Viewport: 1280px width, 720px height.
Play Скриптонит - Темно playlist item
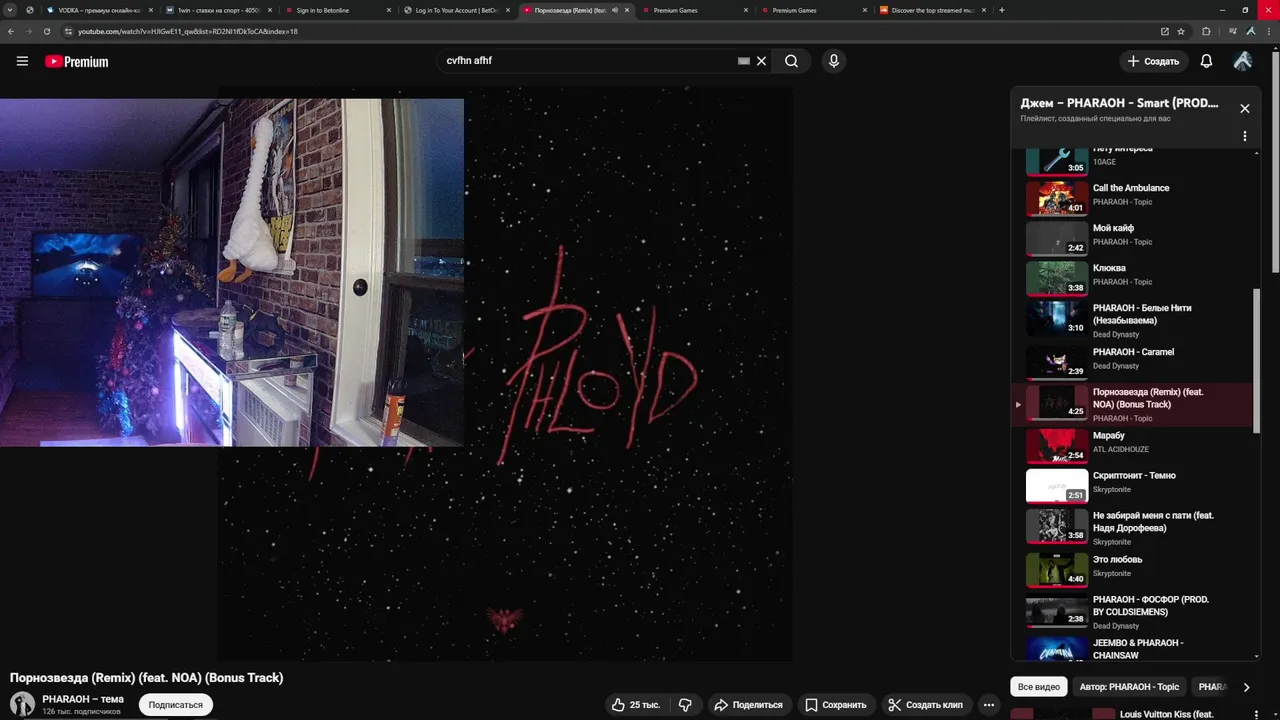[x=1133, y=486]
